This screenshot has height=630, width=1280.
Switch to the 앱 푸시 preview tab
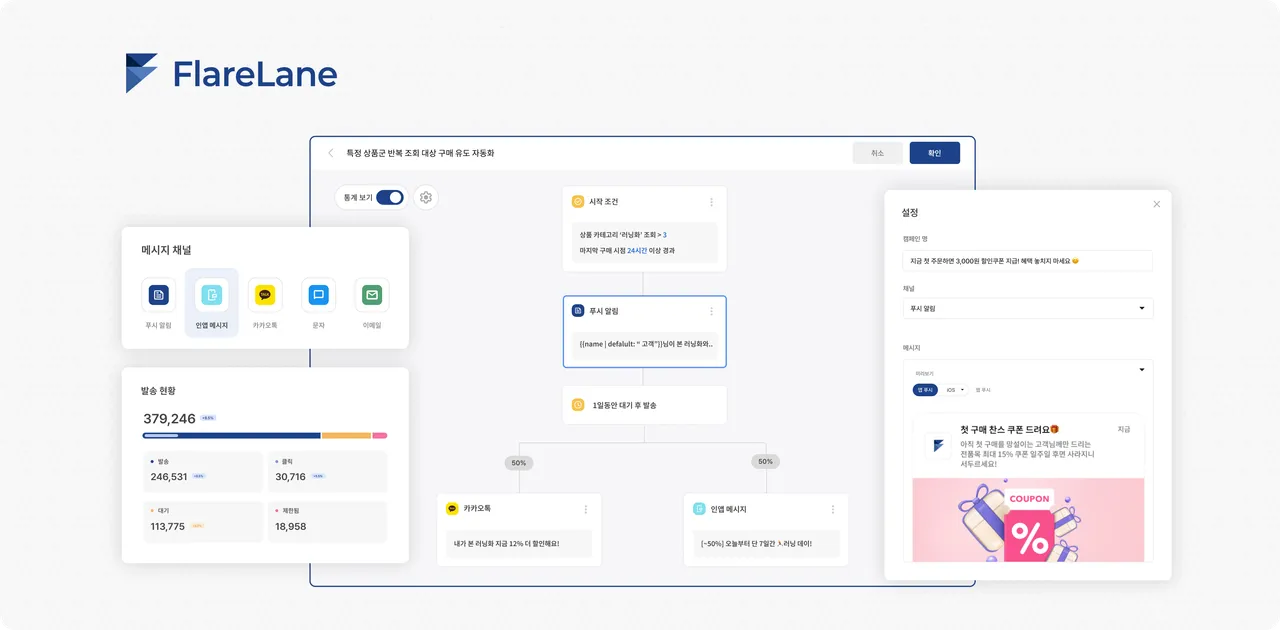[925, 390]
